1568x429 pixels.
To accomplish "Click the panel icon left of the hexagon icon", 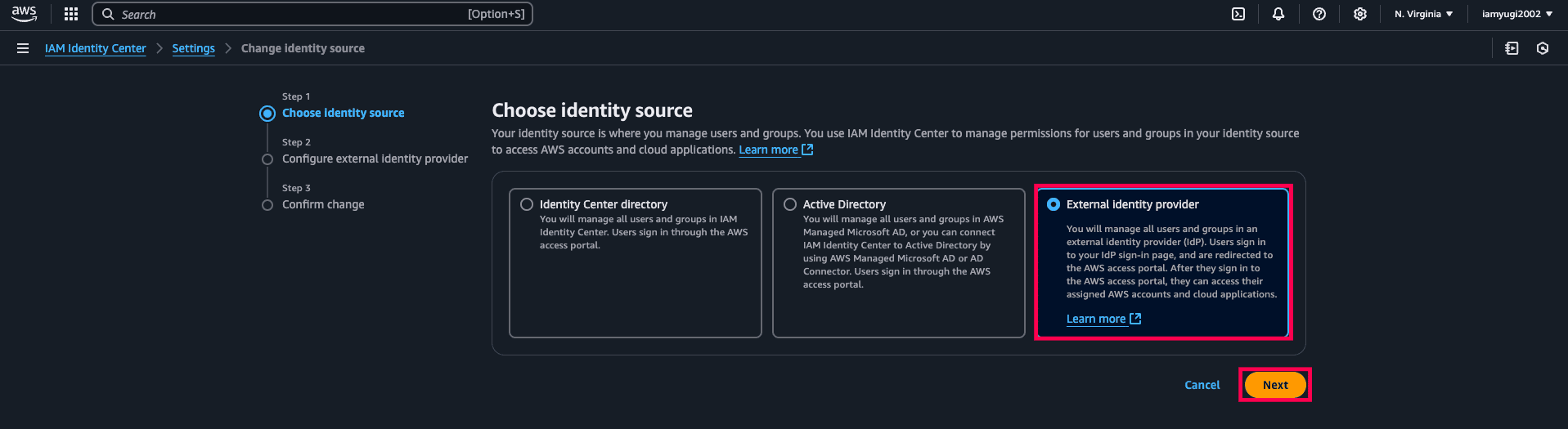I will pos(1512,48).
